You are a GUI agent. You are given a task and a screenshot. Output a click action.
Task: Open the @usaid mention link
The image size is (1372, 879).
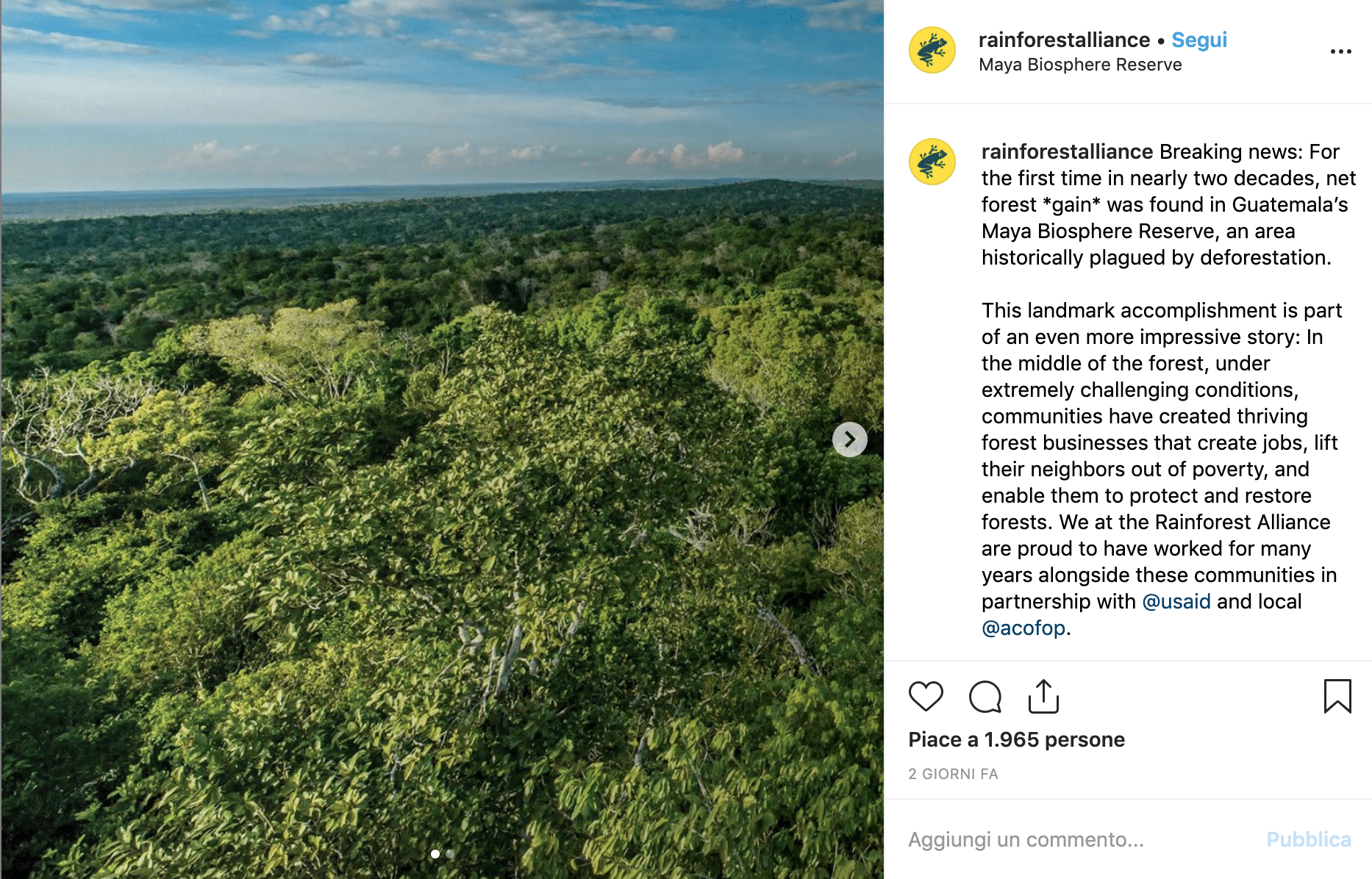point(1176,601)
